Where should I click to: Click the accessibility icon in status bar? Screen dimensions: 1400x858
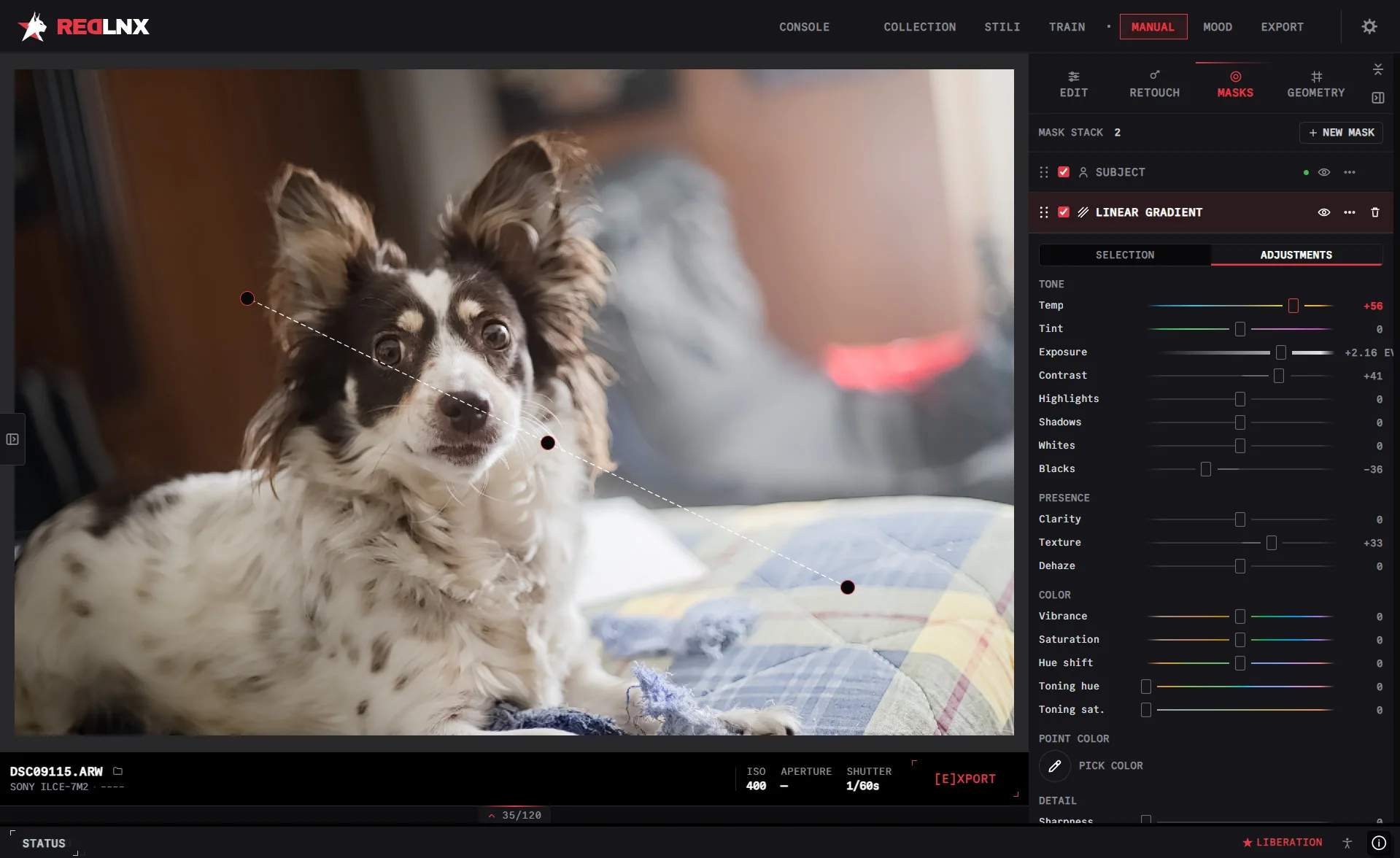tap(1347, 843)
